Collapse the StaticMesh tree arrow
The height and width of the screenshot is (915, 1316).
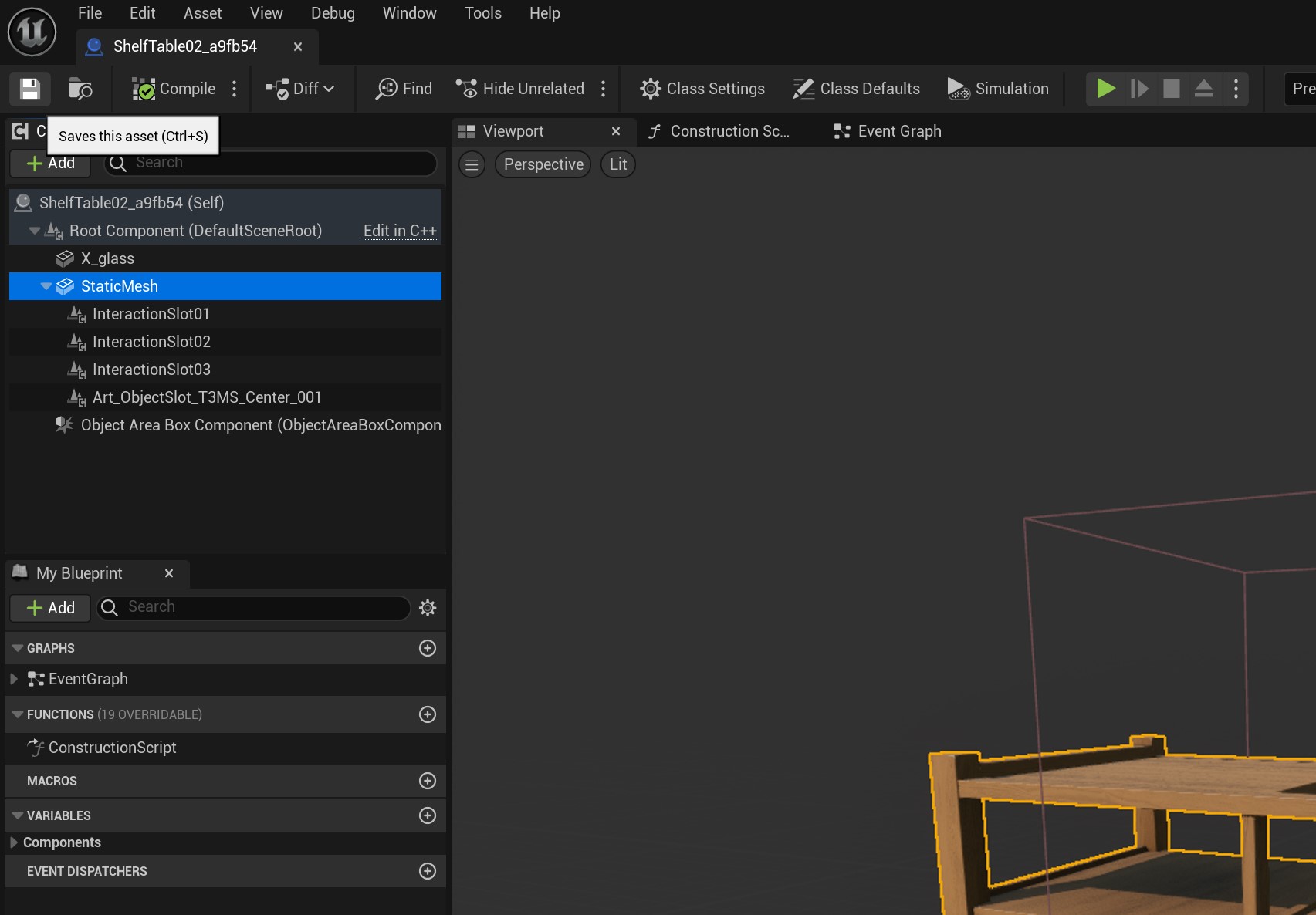tap(46, 286)
